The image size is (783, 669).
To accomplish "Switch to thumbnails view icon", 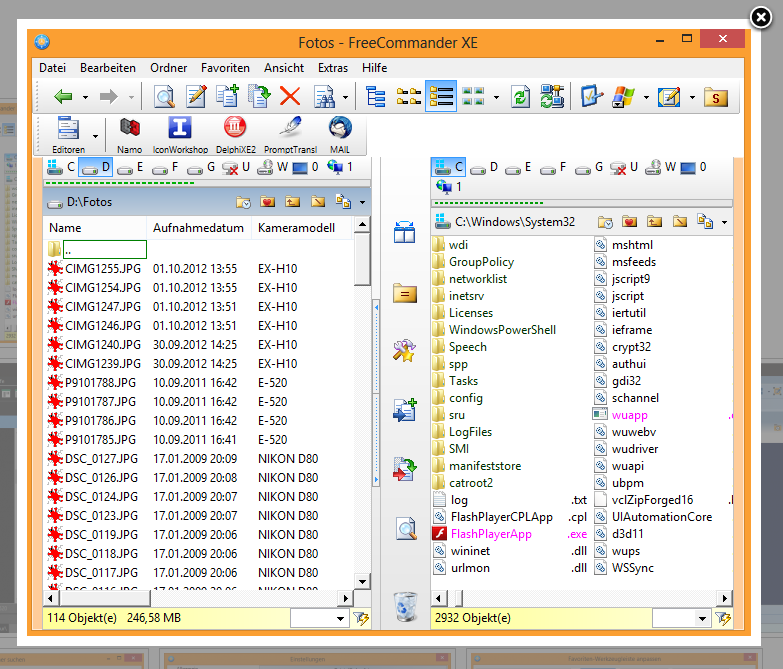I will click(473, 96).
